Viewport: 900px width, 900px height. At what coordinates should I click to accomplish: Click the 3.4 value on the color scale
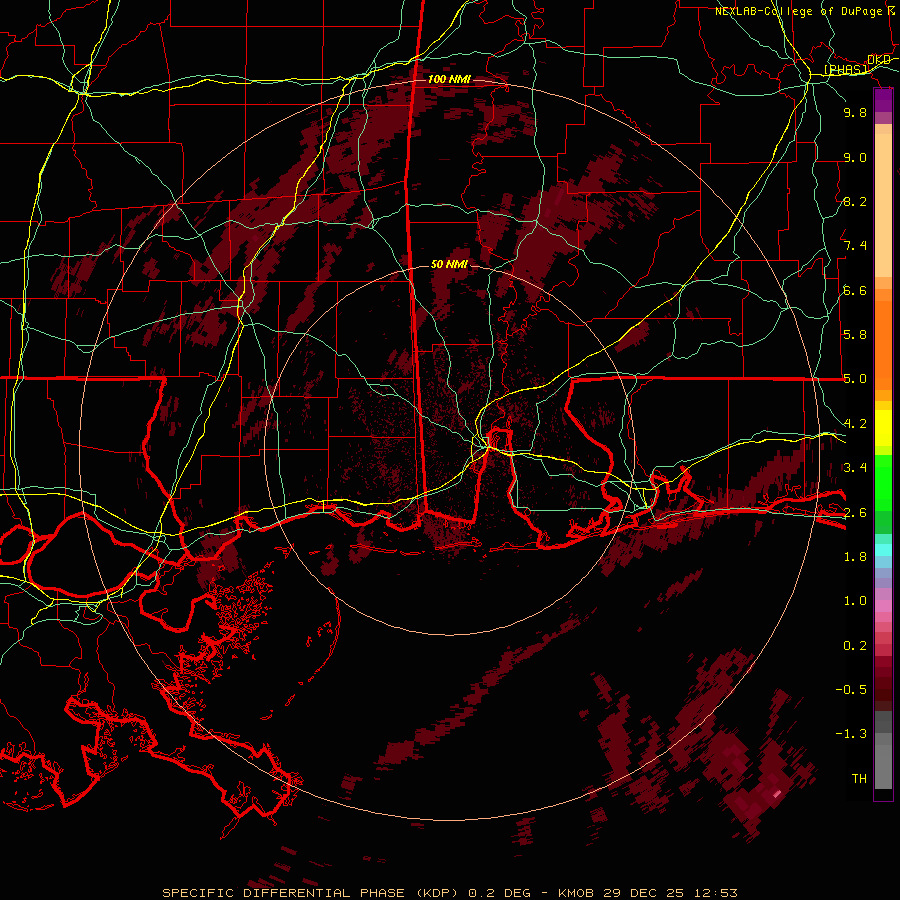(x=855, y=468)
